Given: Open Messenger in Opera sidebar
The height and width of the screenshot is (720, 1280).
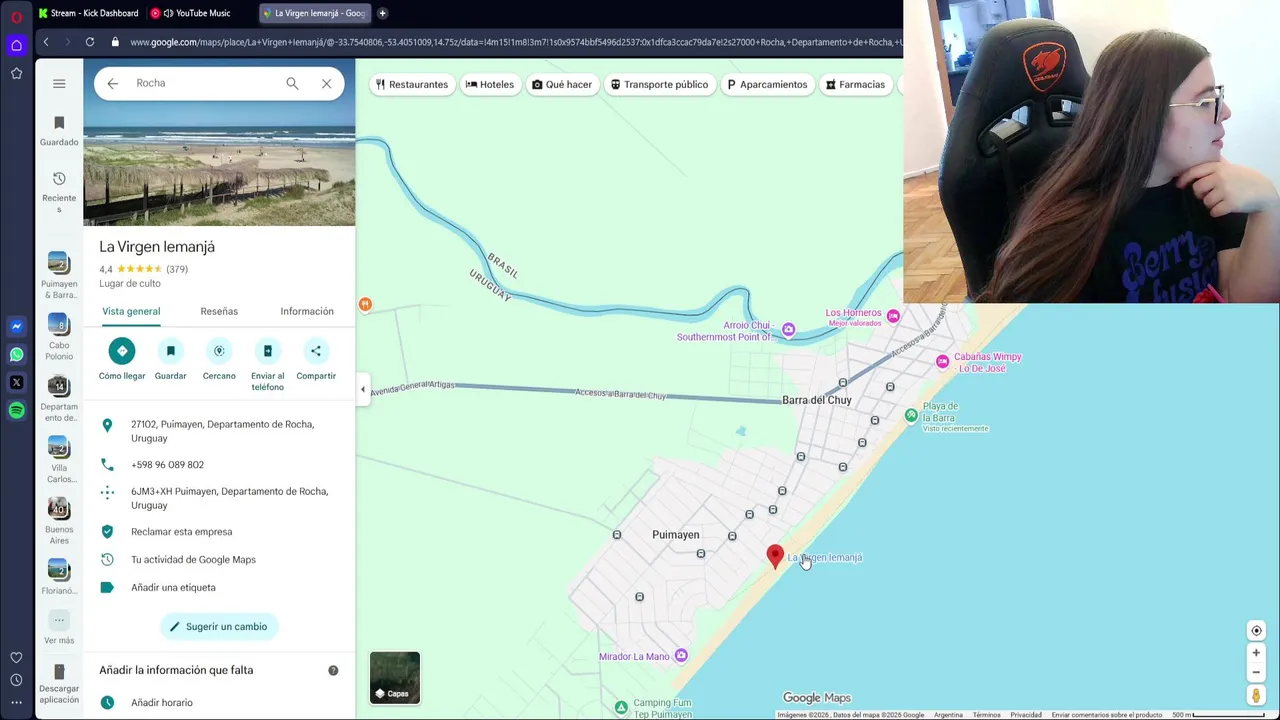Looking at the screenshot, I should 16,326.
